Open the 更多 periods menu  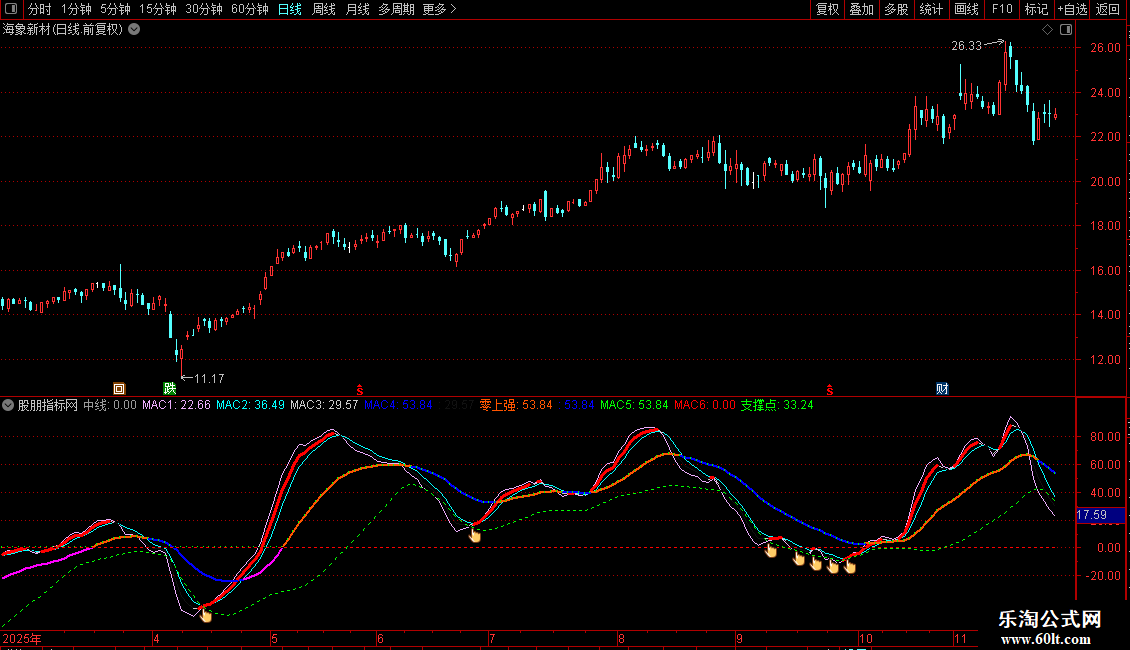click(x=439, y=9)
